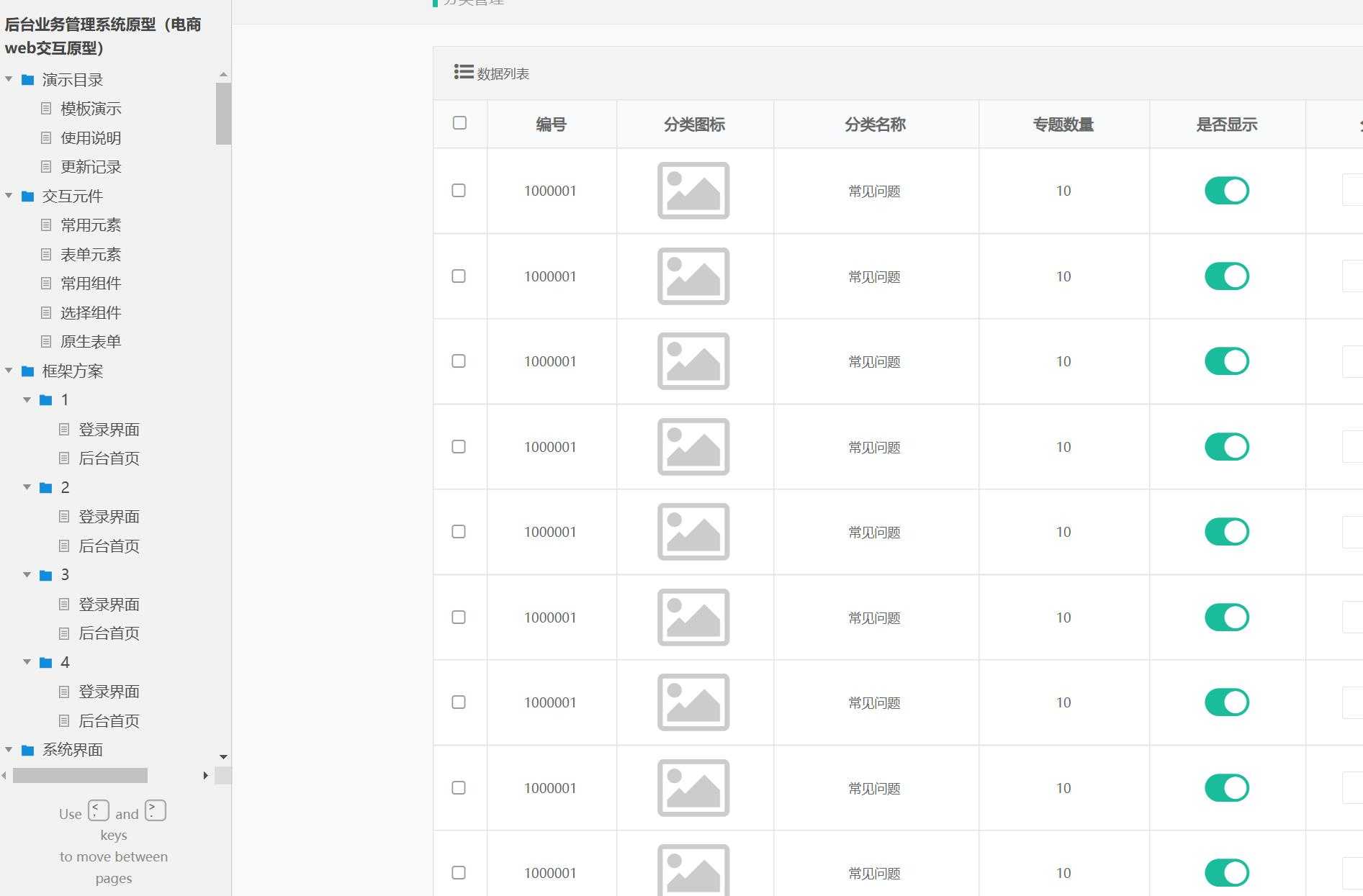This screenshot has width=1363, height=896.
Task: Check the checkbox on the third data row
Action: coord(459,361)
